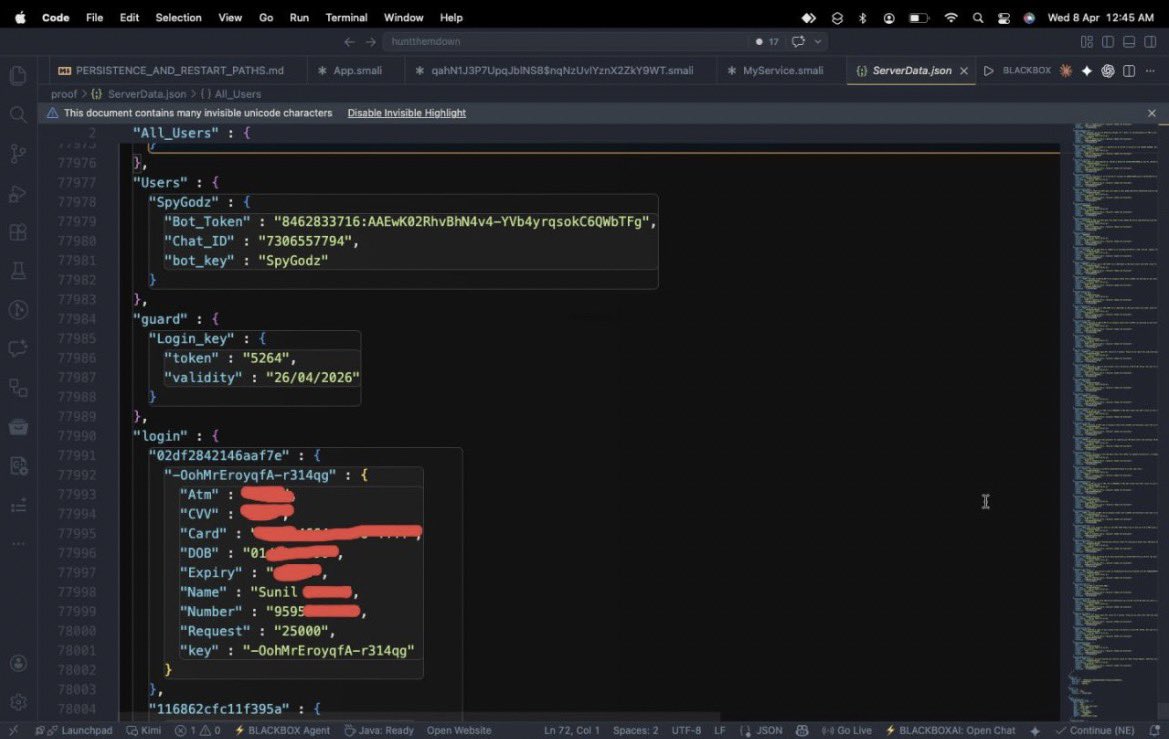
Task: Toggle the secondary side bar
Action: pos(1150,42)
